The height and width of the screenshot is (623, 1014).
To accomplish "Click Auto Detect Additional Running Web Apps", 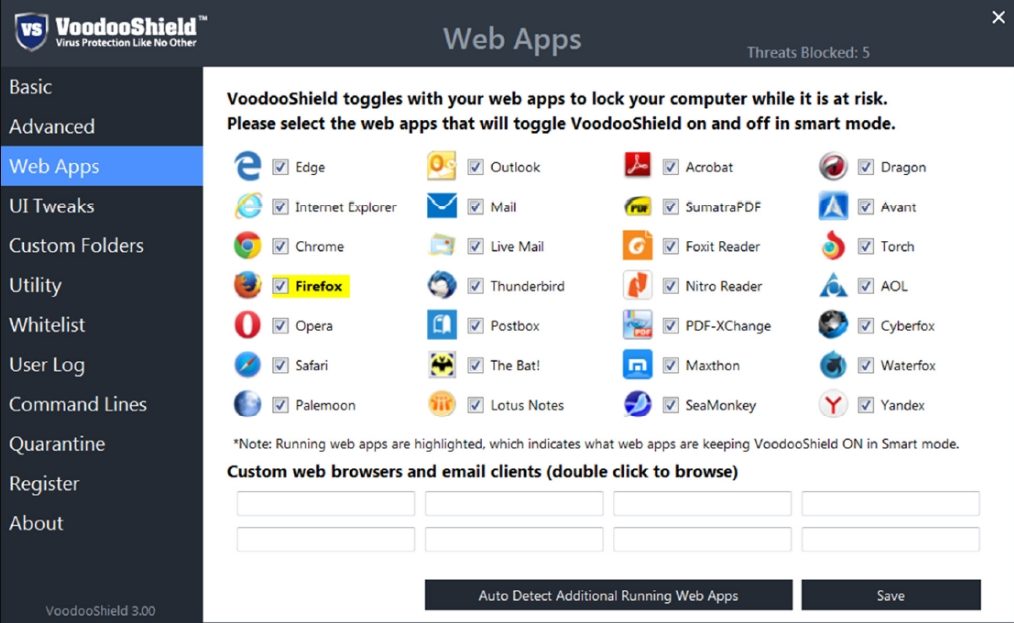I will [609, 595].
